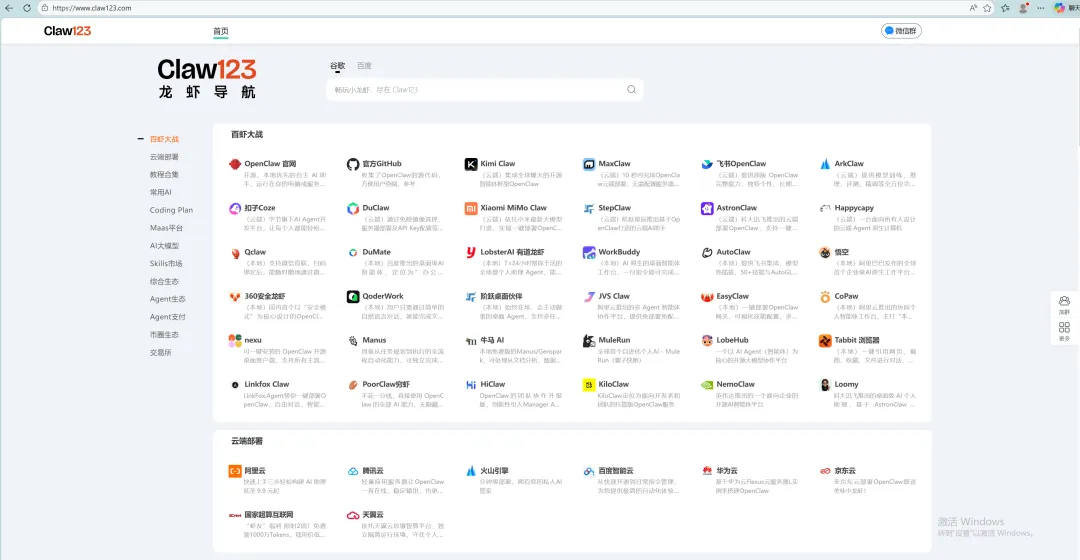Open the OpenClaw 官网 lobster icon

[235, 164]
